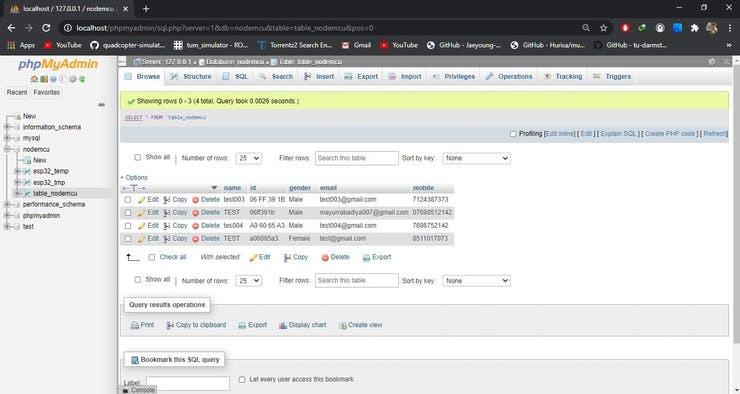Open the Gmail bookmark
The image size is (740, 394).
pos(356,45)
